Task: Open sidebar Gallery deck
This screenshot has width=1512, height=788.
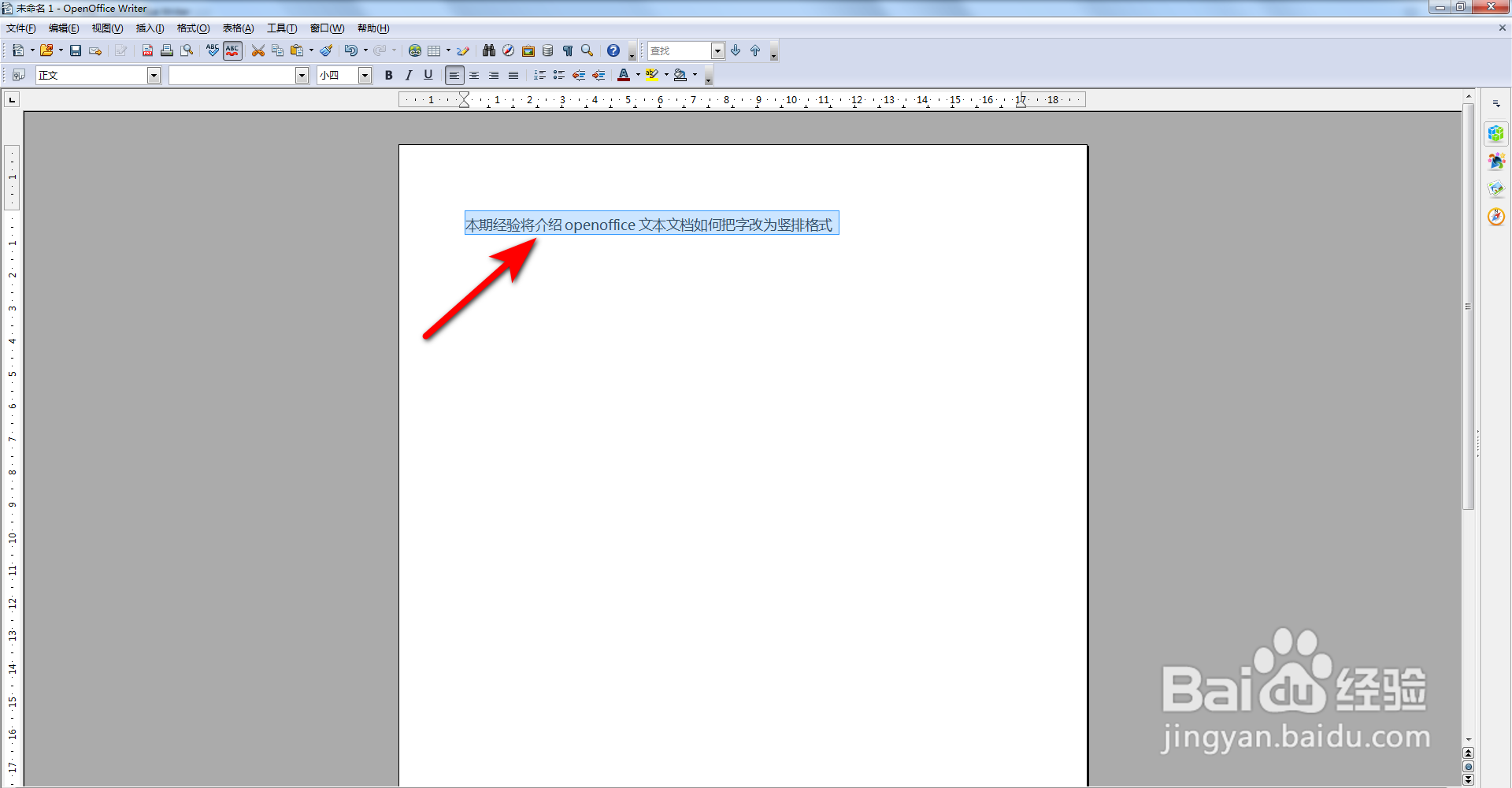Action: 1496,188
